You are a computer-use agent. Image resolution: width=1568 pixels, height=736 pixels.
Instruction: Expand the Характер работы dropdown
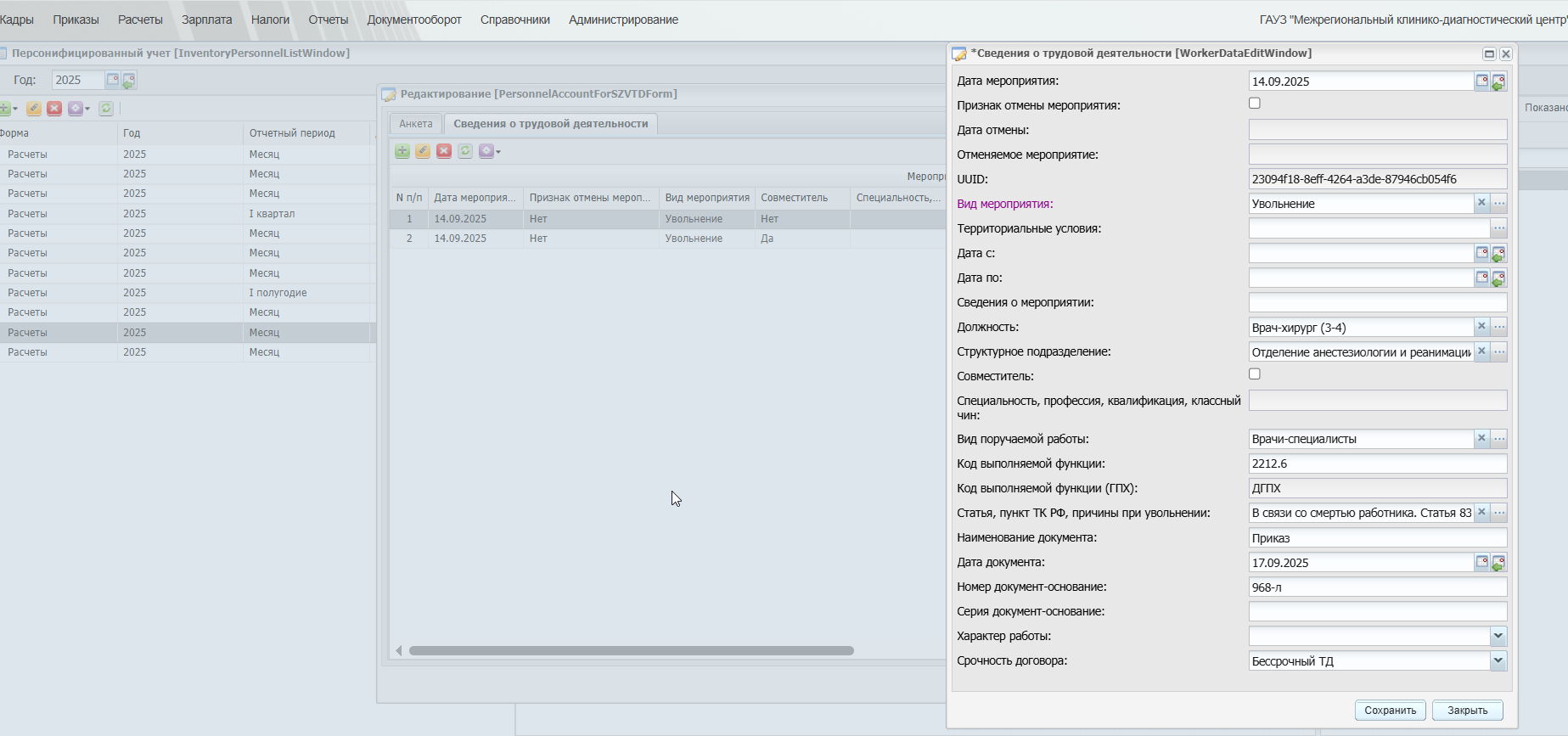click(x=1498, y=636)
